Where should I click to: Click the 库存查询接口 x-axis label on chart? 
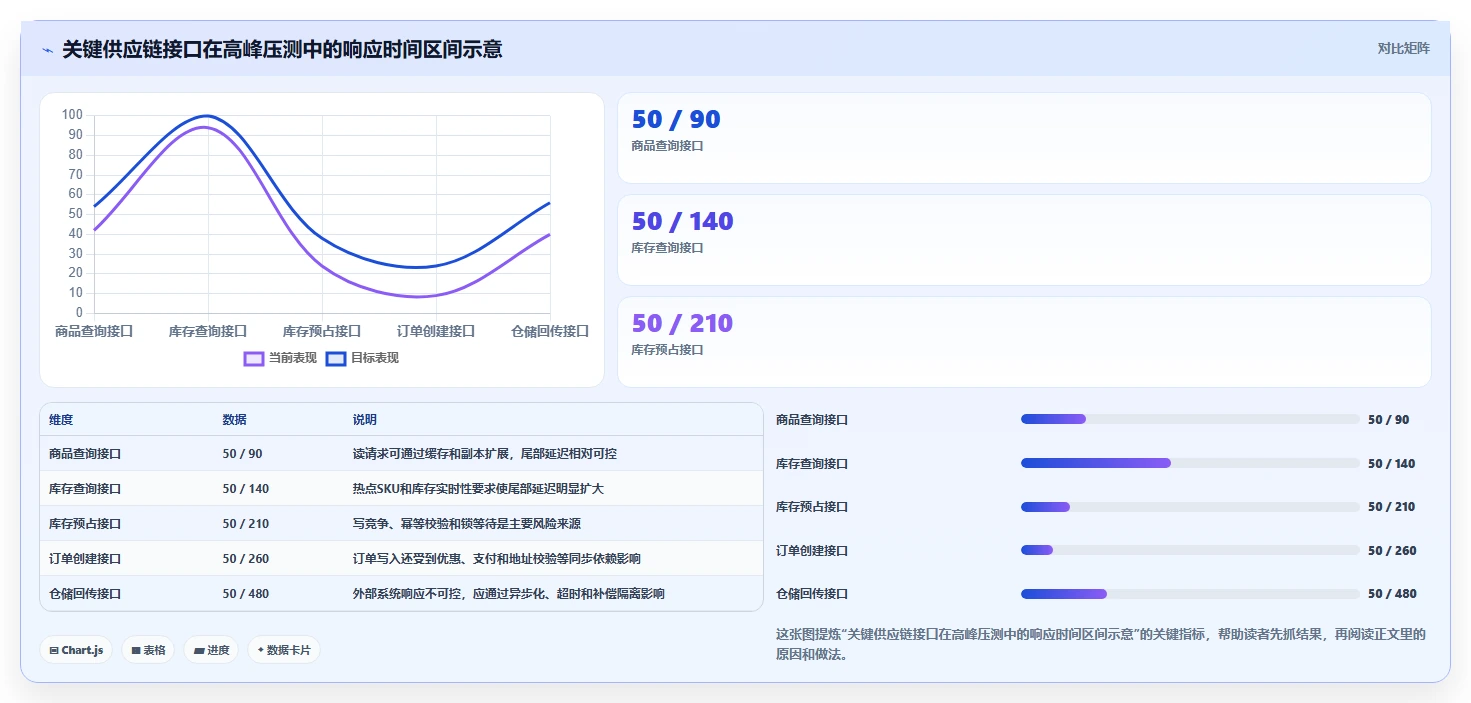pyautogui.click(x=208, y=331)
